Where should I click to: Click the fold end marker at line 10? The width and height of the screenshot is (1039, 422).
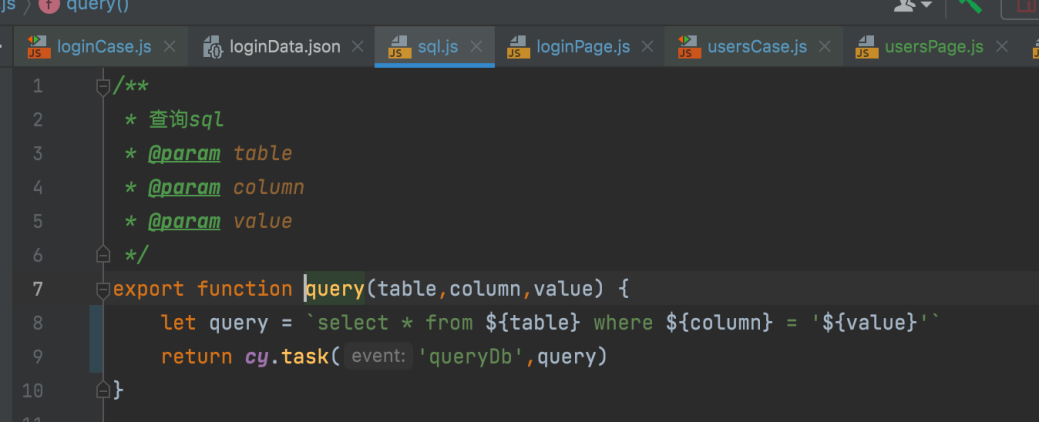(x=102, y=389)
